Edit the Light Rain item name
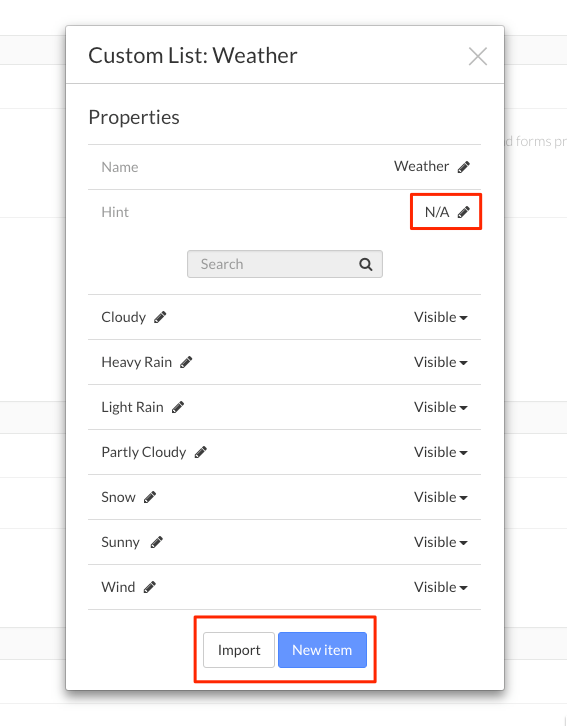This screenshot has height=726, width=567. click(x=178, y=407)
